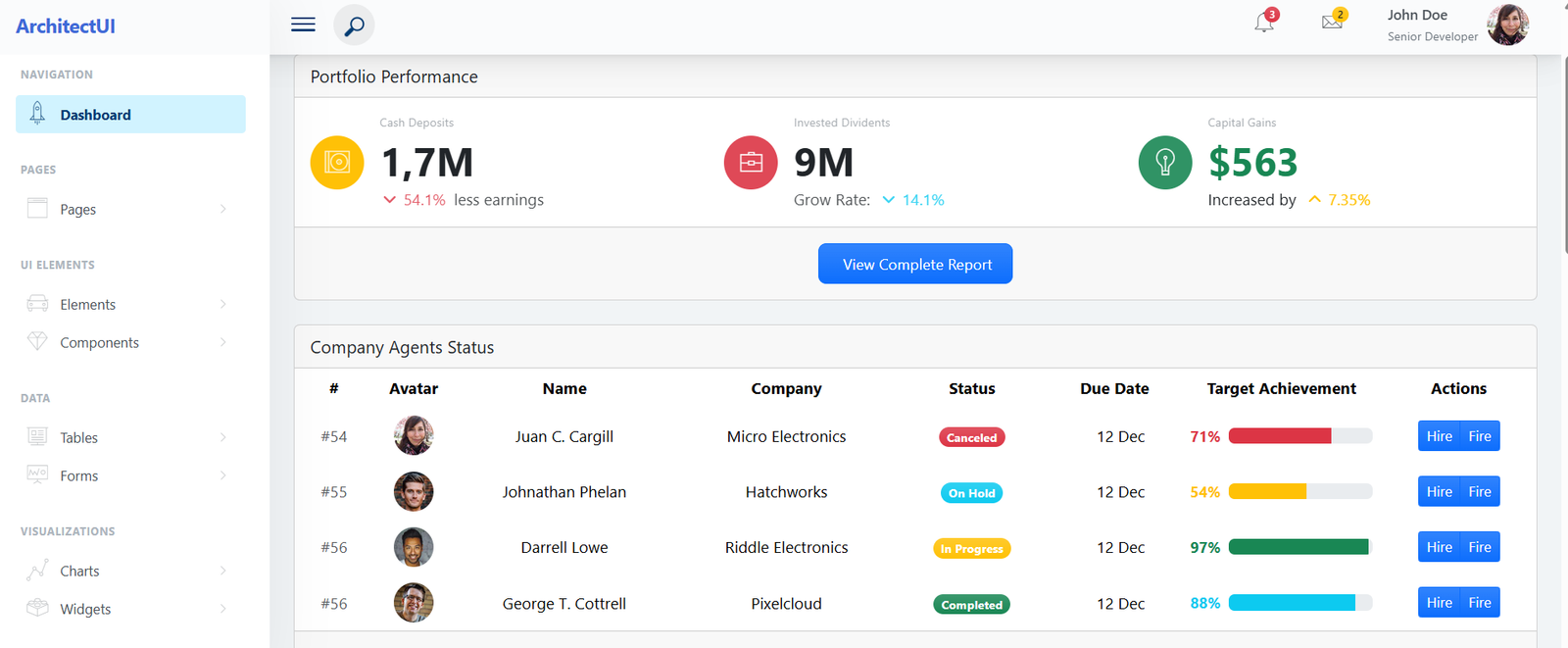The width and height of the screenshot is (1568, 648).
Task: Select the Dashboard rocket icon
Action: (37, 113)
